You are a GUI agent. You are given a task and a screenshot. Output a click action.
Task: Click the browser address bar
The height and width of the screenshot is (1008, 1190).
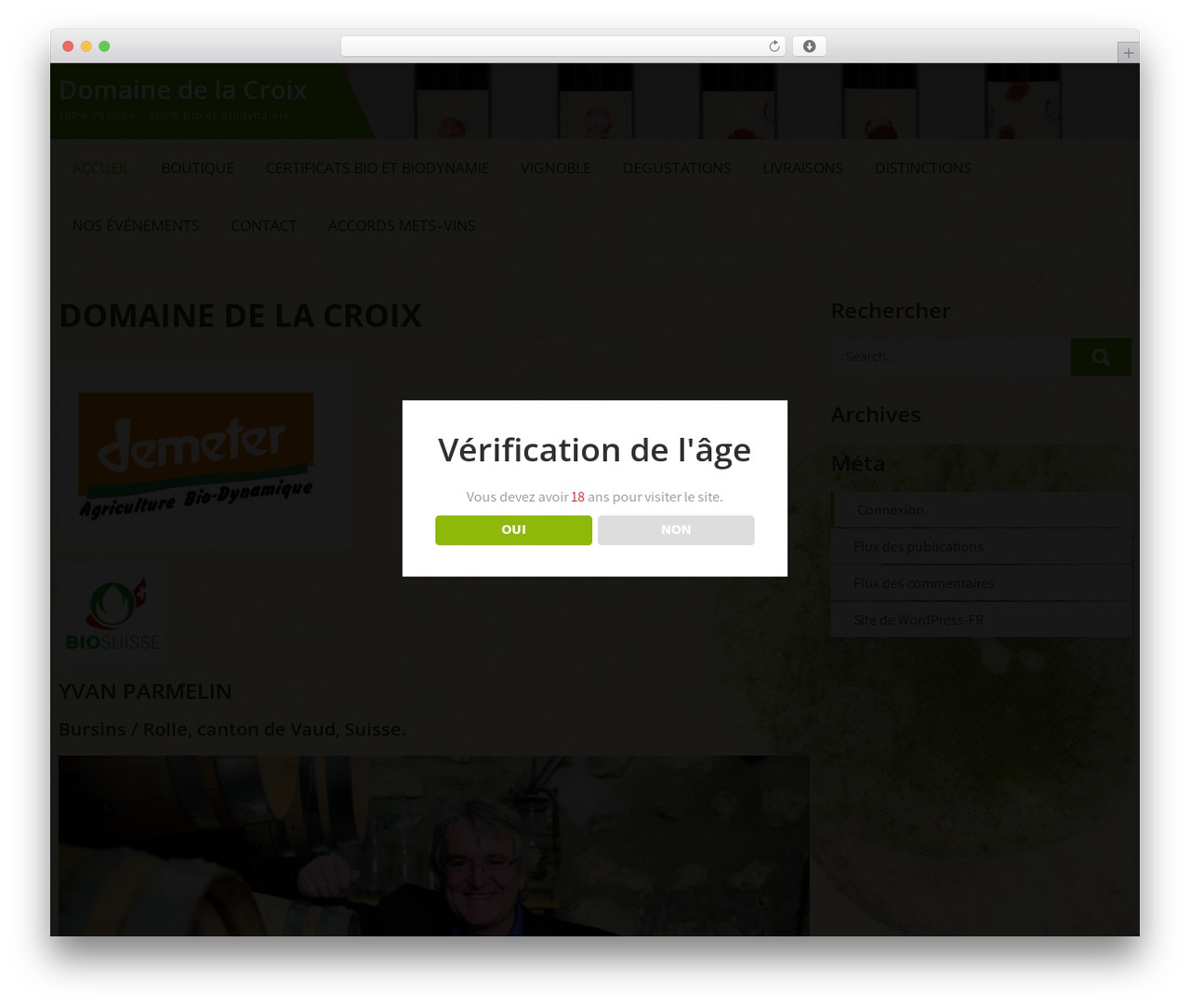[562, 46]
